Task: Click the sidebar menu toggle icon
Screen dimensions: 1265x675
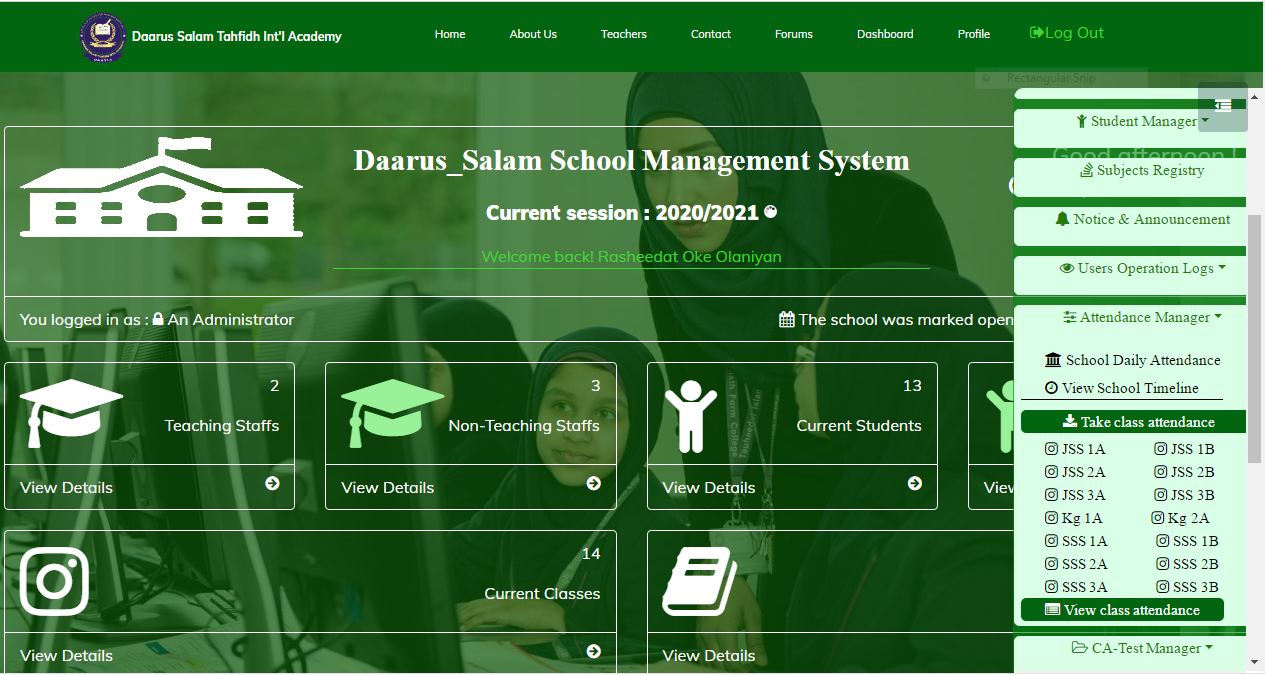Action: point(1222,106)
